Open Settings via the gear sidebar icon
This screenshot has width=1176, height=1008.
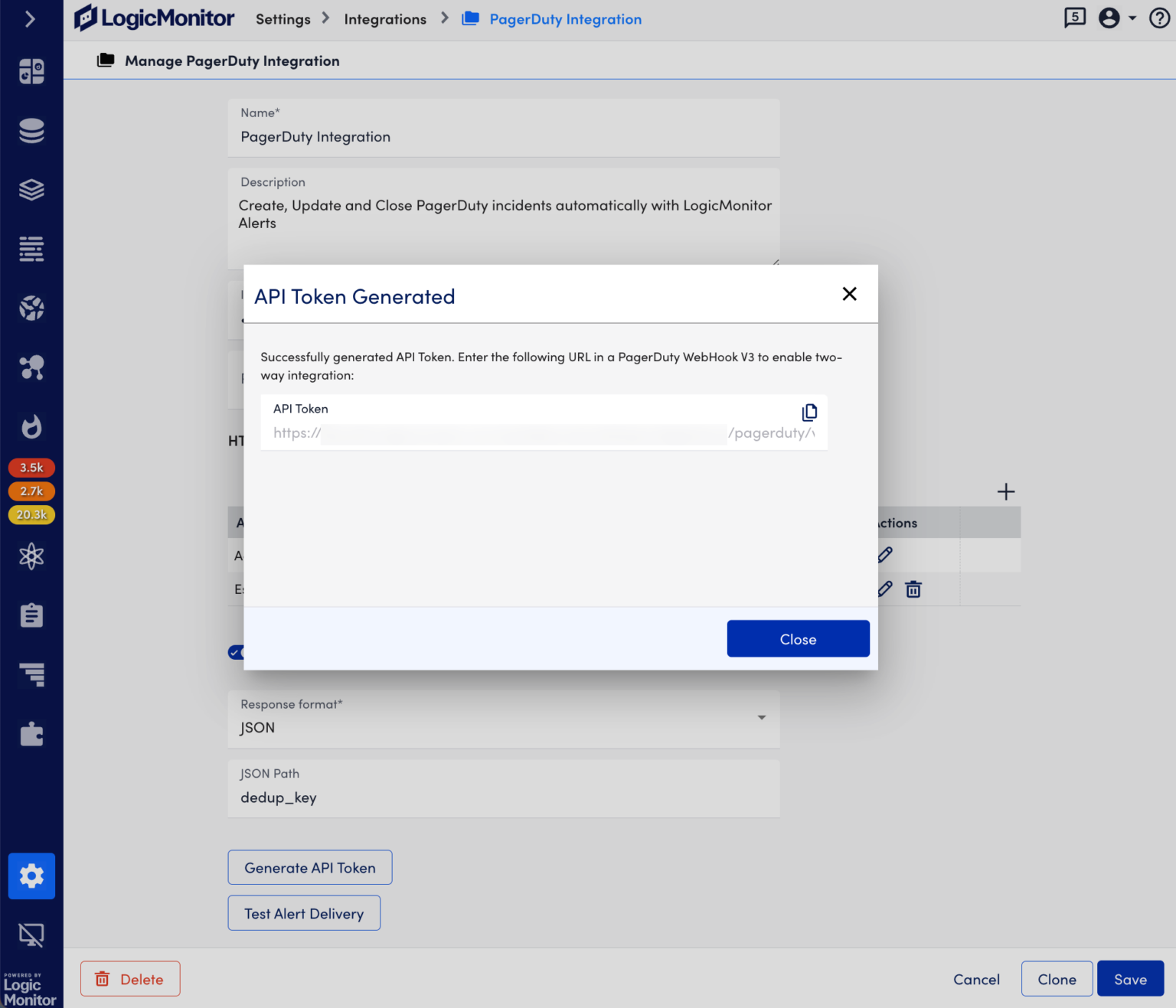tap(31, 876)
